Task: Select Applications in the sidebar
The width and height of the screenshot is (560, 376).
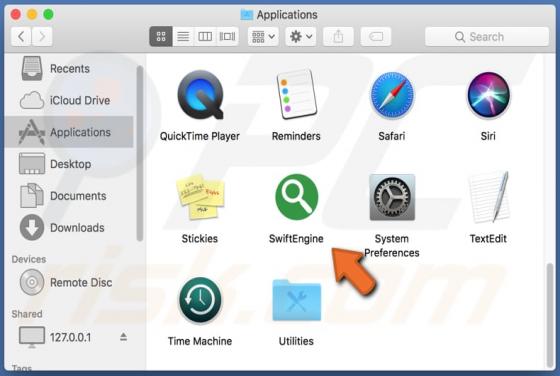Action: point(69,132)
